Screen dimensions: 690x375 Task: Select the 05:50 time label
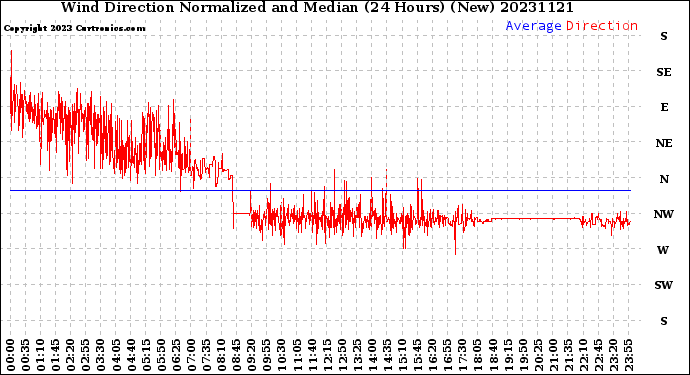[161, 356]
